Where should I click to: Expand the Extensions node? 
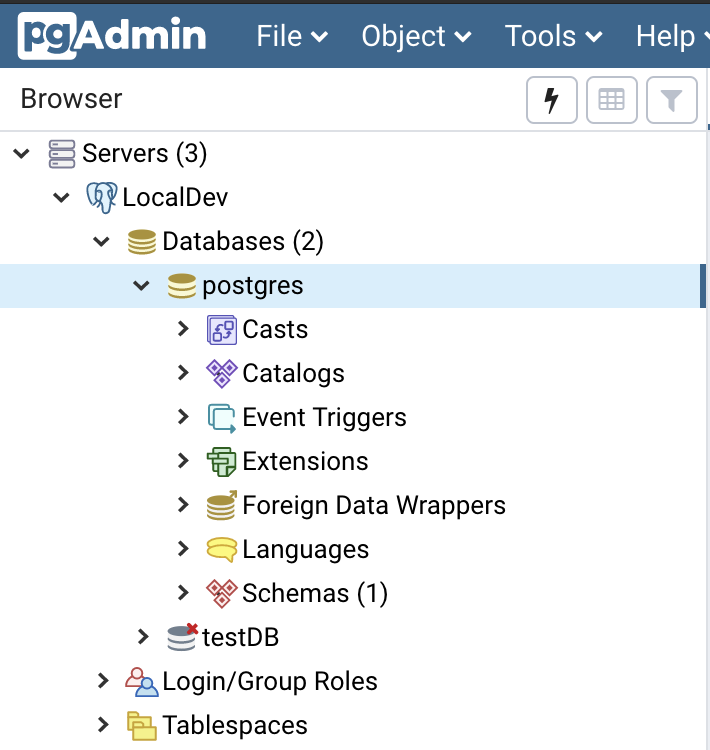pyautogui.click(x=183, y=461)
